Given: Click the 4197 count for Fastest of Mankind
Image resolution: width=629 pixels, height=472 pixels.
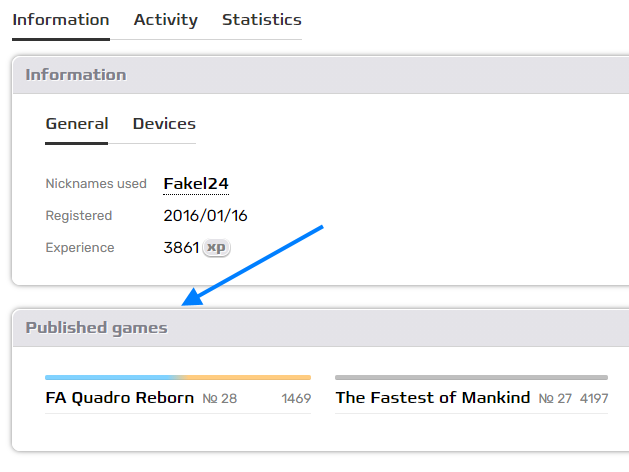Looking at the screenshot, I should click(x=594, y=399).
